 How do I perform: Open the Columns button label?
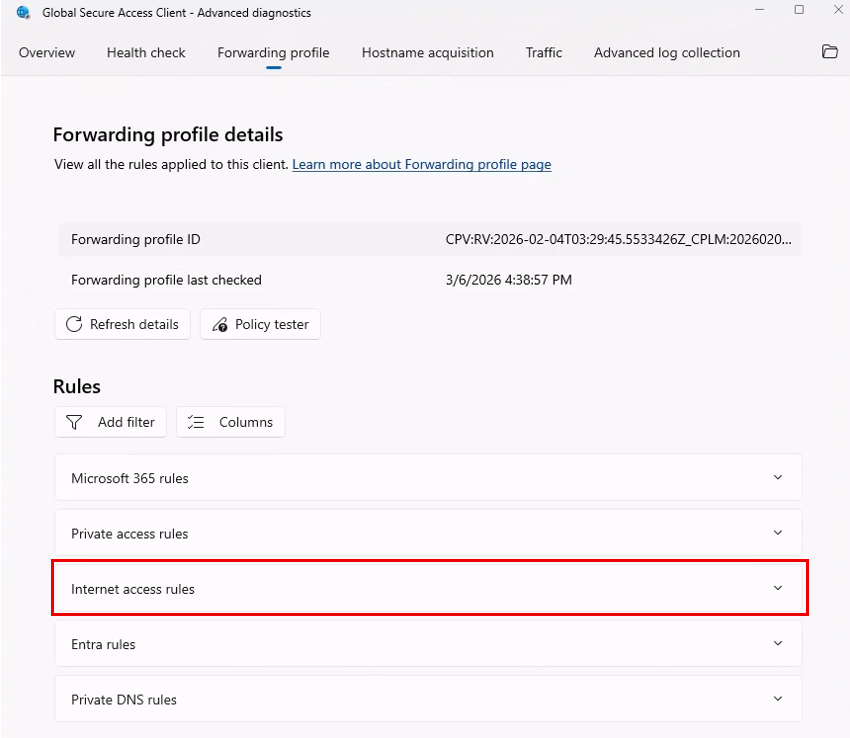tap(246, 422)
